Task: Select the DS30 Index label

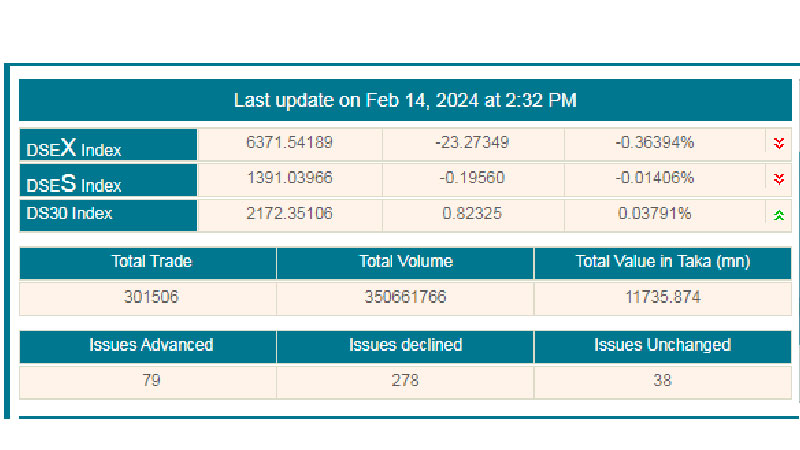Action: coord(69,213)
